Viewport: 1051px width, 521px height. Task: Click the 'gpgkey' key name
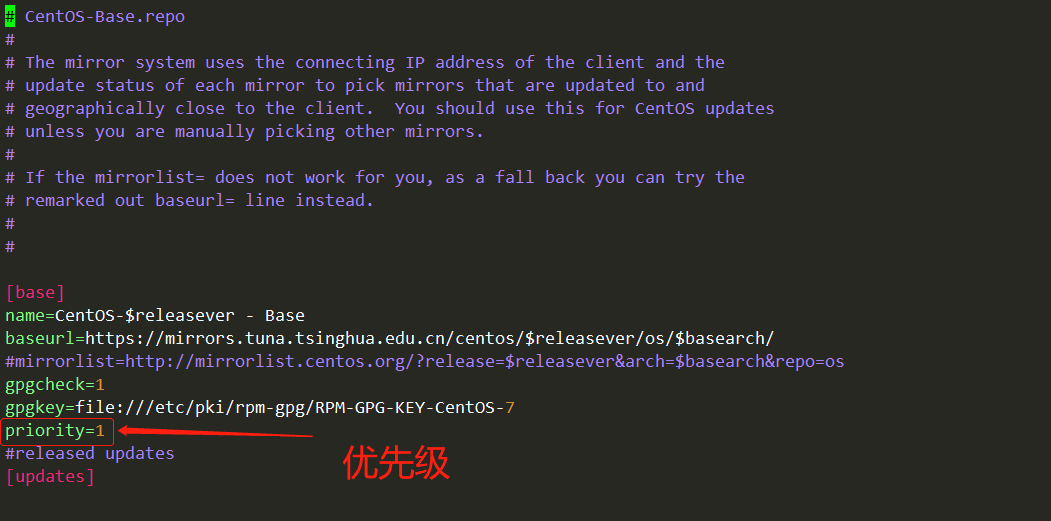tap(35, 408)
